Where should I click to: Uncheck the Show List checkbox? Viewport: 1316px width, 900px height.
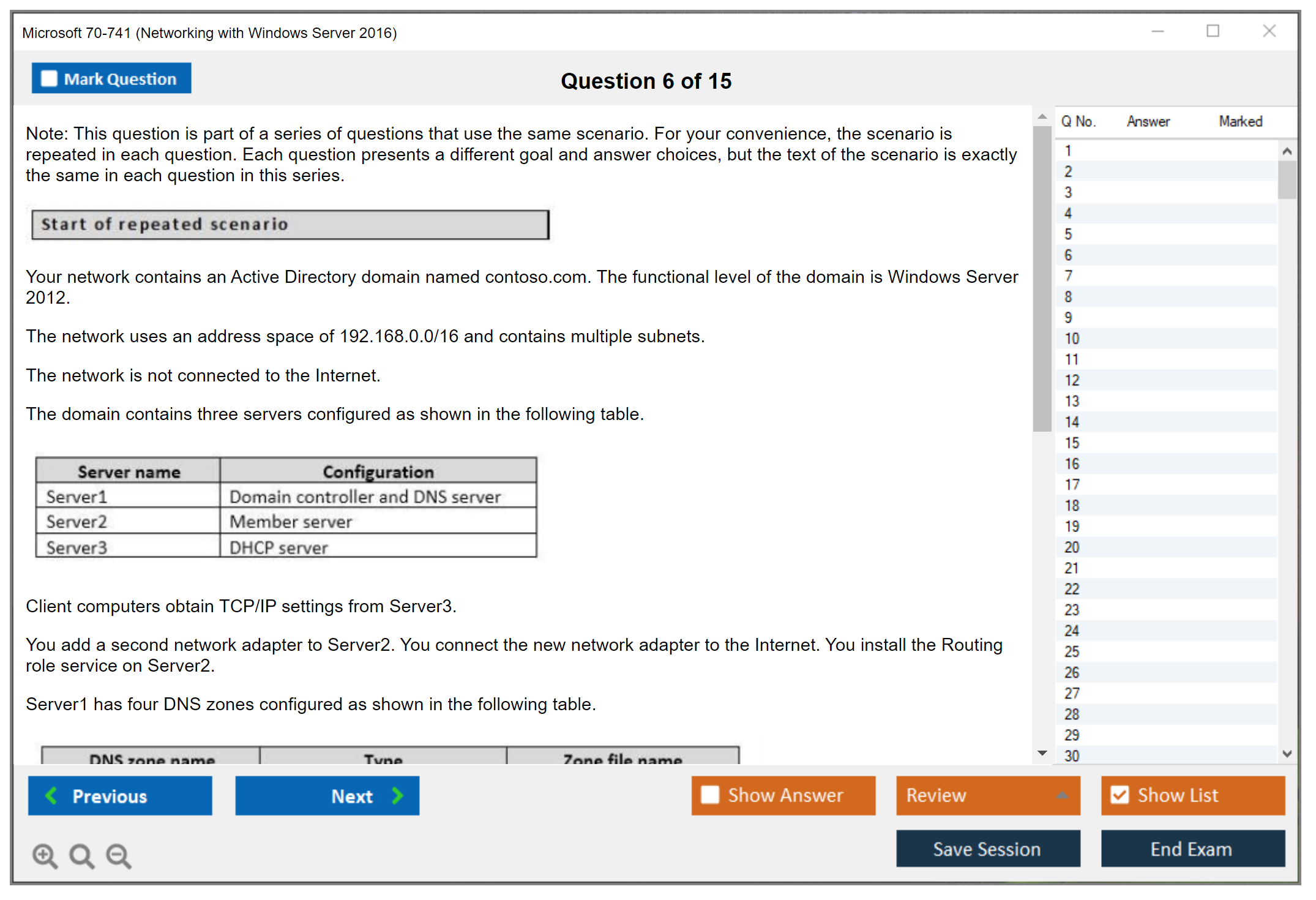(1120, 795)
